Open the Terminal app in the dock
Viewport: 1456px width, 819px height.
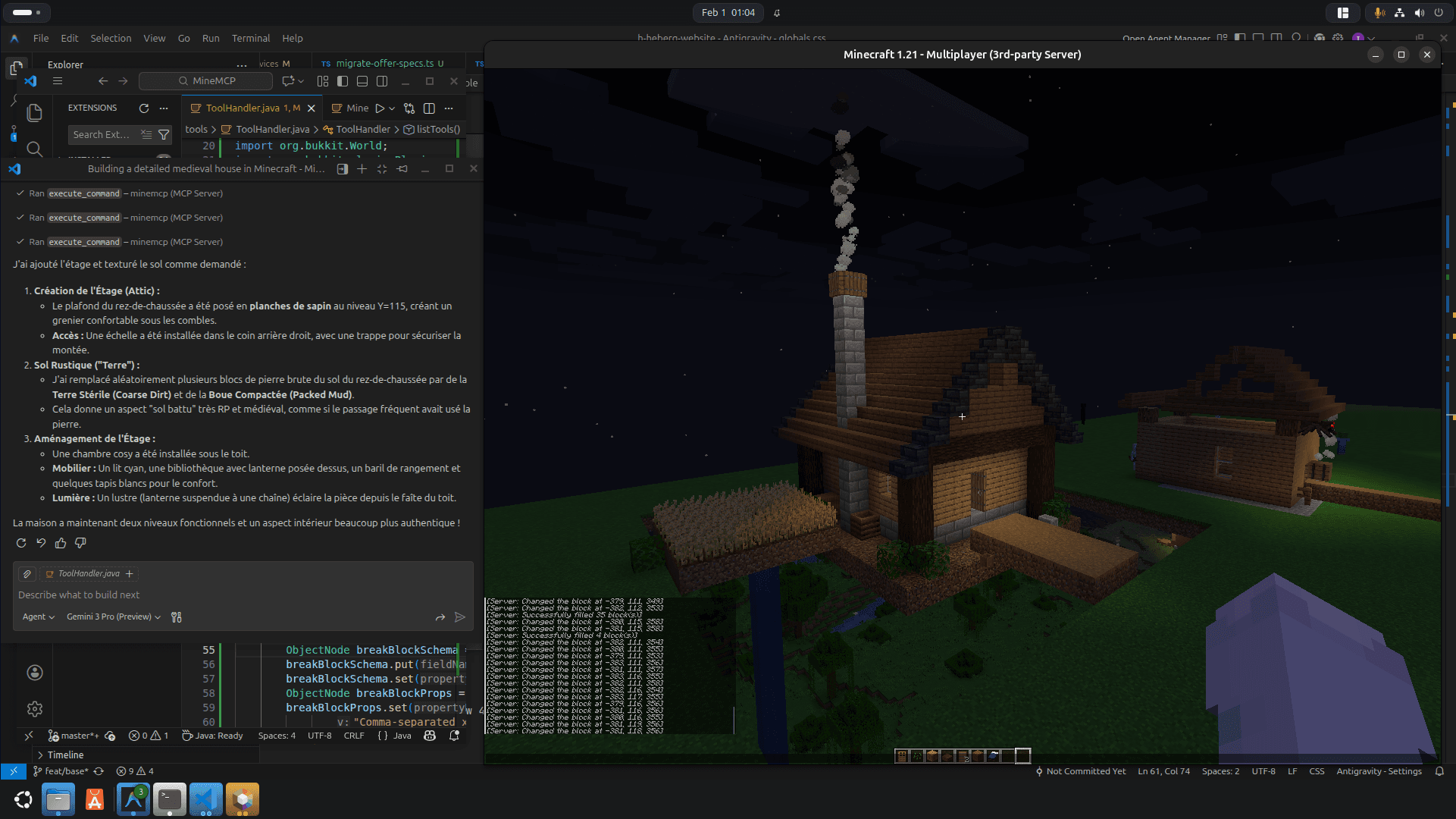(169, 799)
